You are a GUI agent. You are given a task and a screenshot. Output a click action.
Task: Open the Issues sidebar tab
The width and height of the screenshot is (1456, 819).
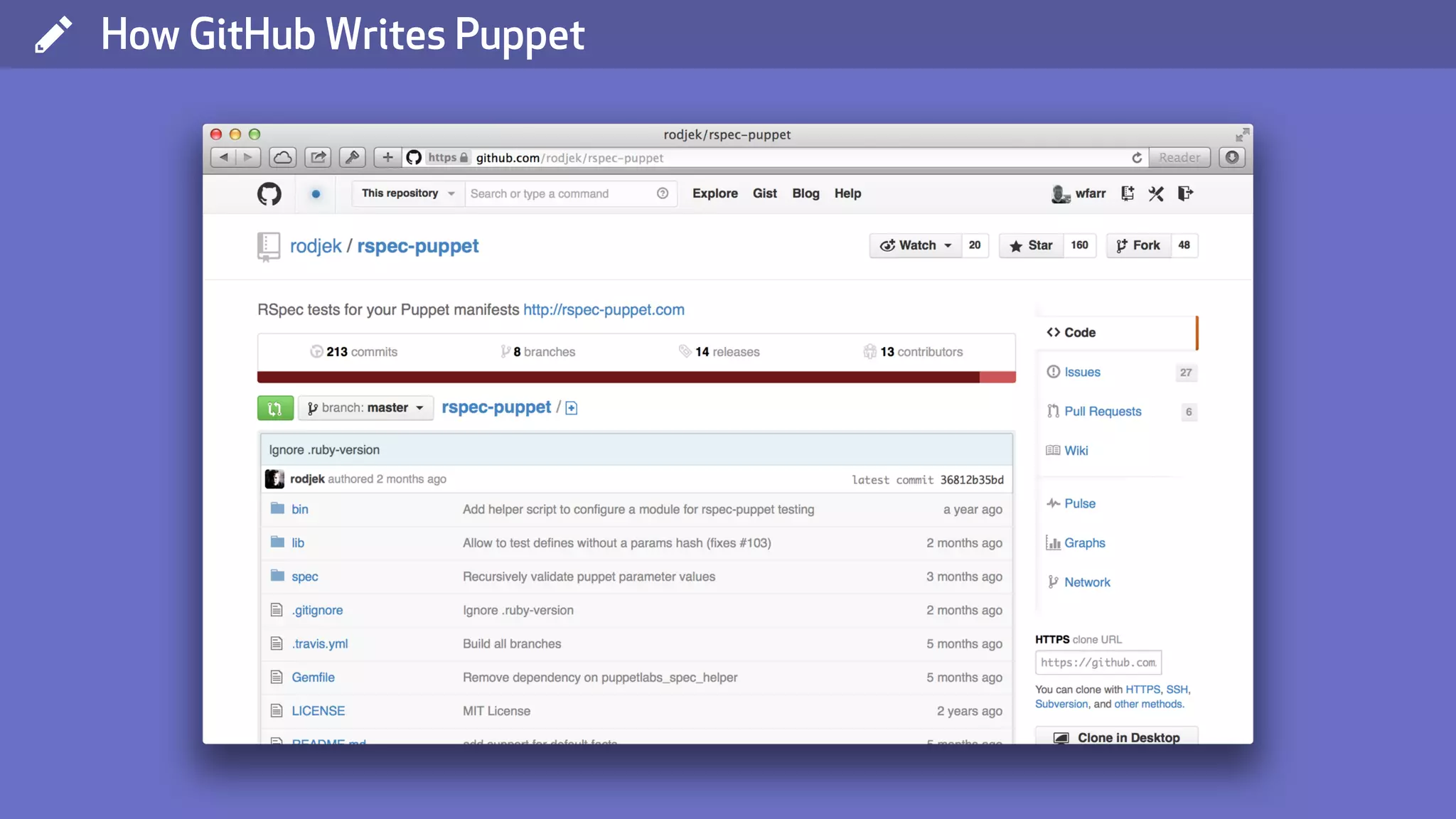1082,373
